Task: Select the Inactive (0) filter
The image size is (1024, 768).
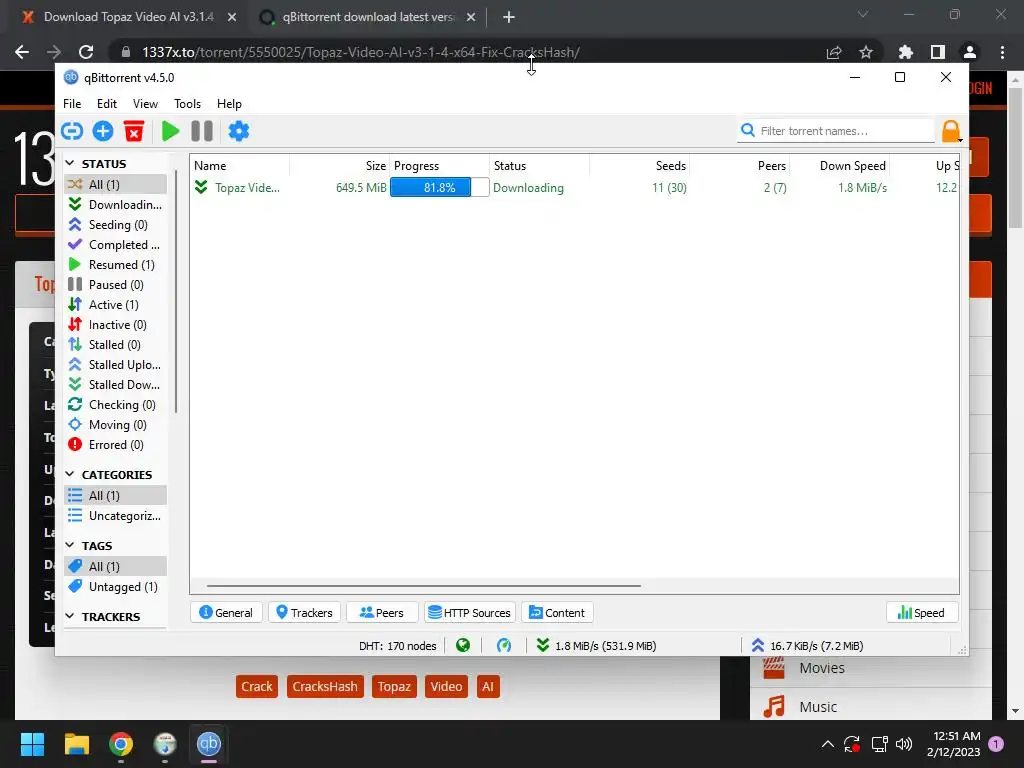Action: [116, 325]
